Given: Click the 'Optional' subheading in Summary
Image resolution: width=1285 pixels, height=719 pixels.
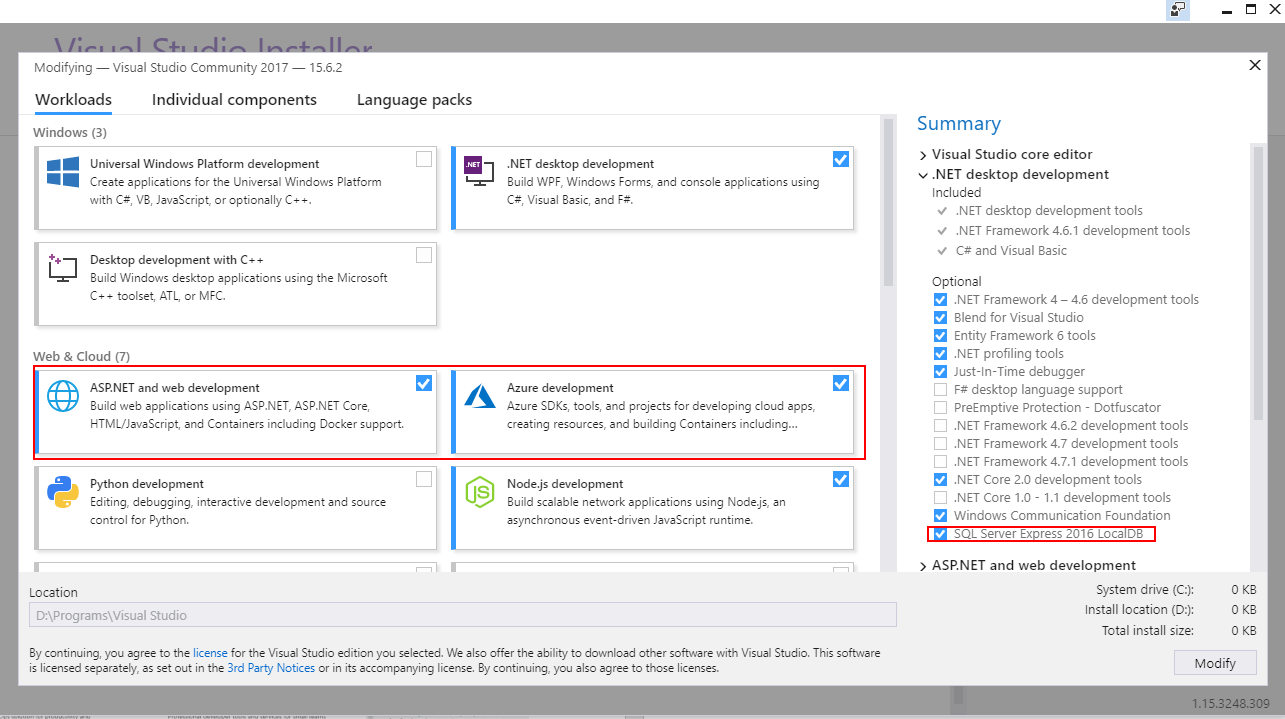Looking at the screenshot, I should [957, 282].
